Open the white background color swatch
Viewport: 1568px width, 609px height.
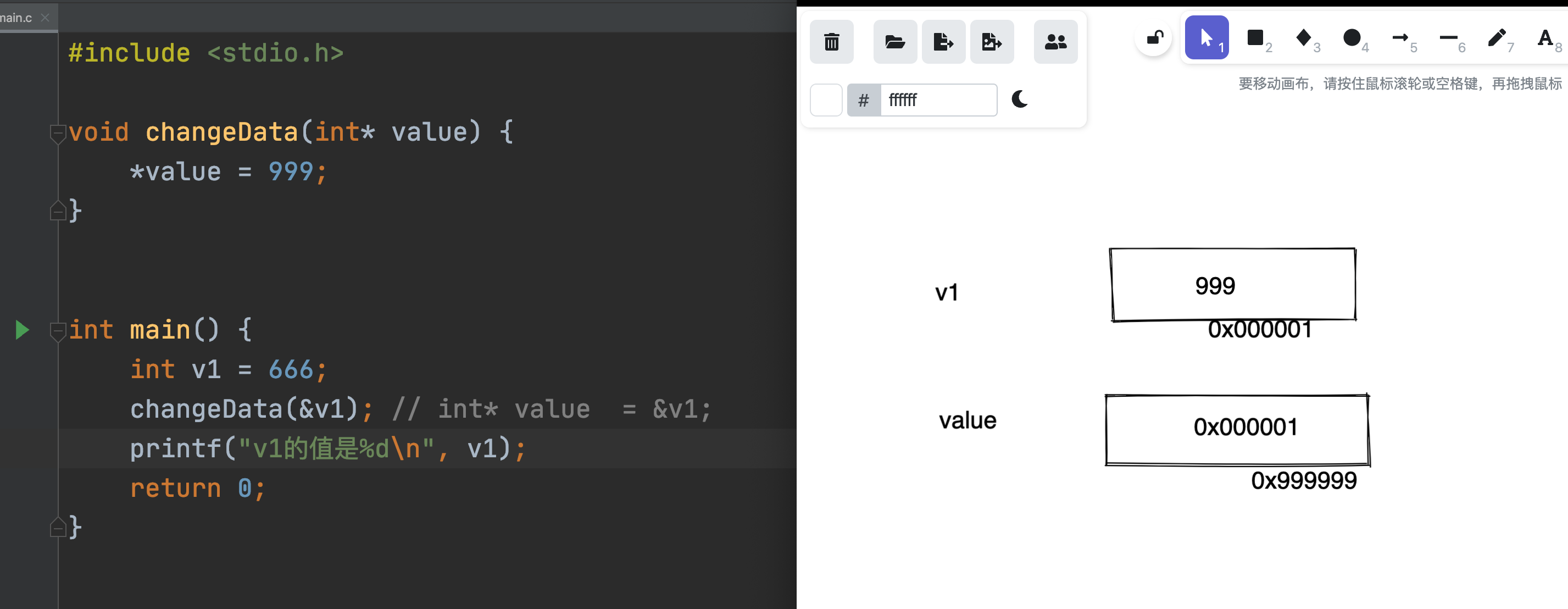point(826,100)
